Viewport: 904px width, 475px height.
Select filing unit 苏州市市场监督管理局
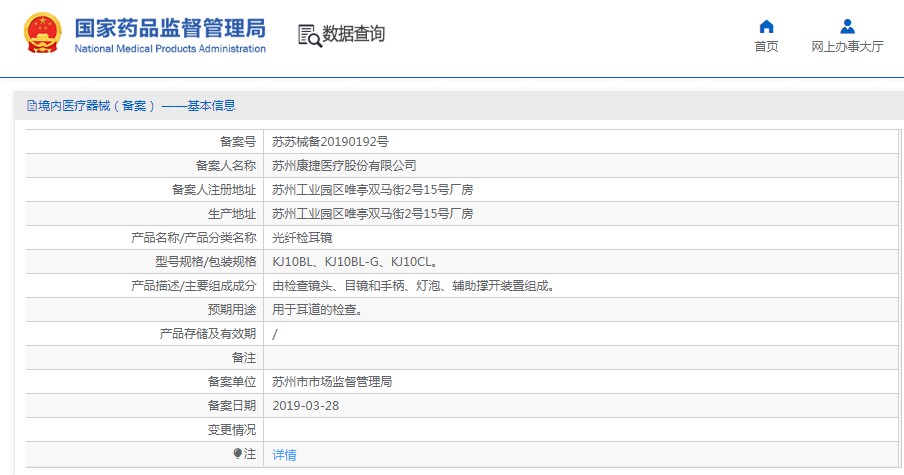332,382
